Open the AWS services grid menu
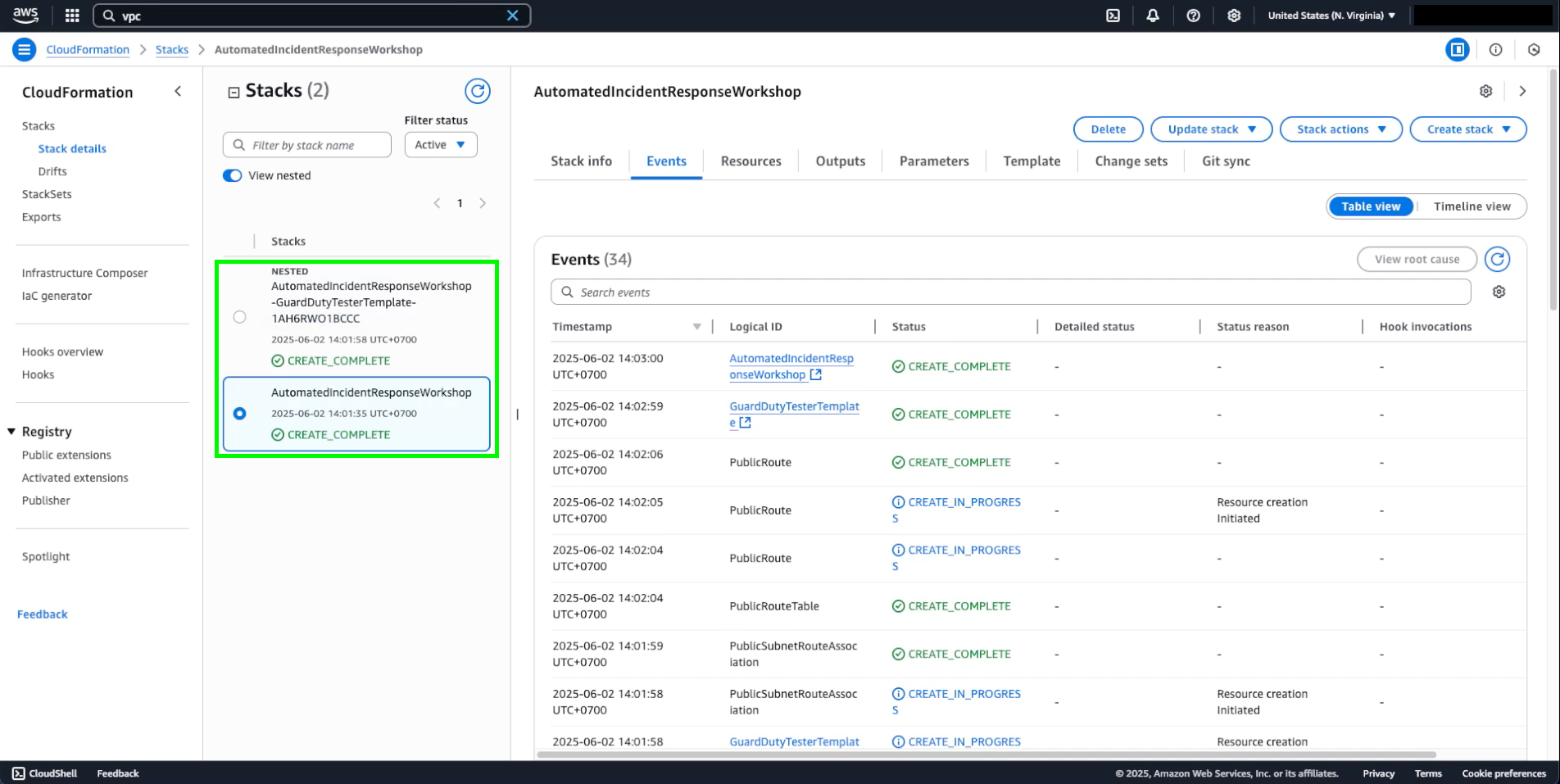Screen dimensions: 1560x784 coord(72,16)
